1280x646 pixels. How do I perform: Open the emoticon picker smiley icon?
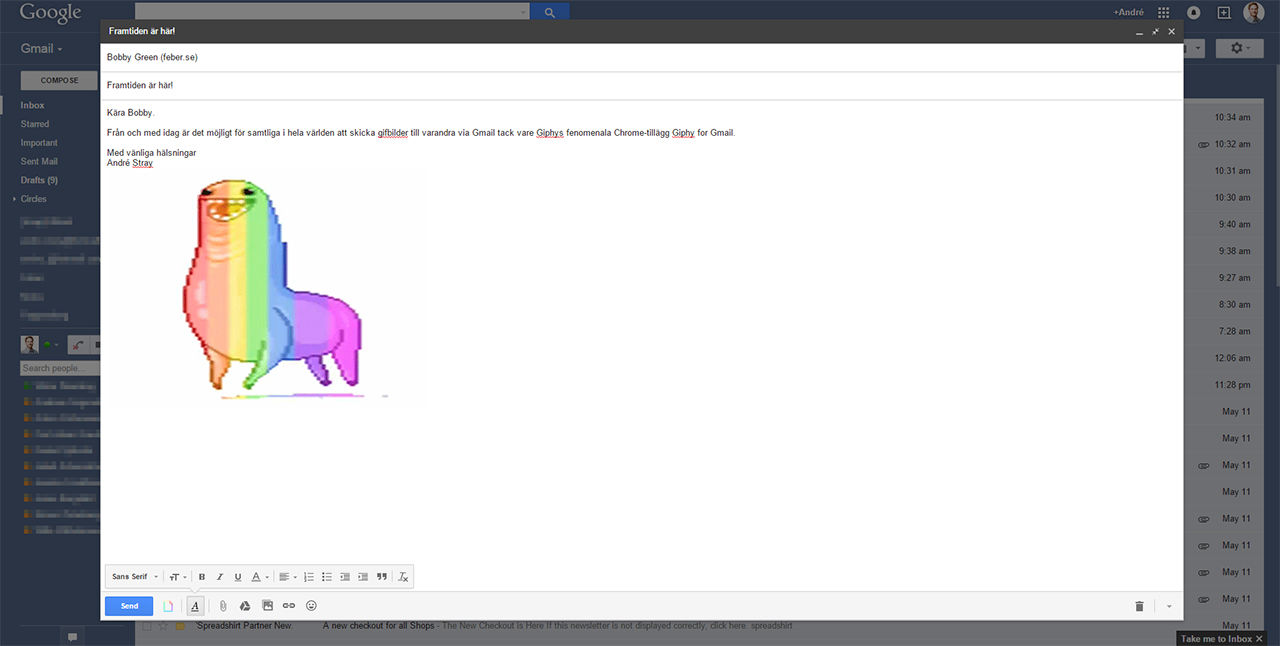point(311,606)
